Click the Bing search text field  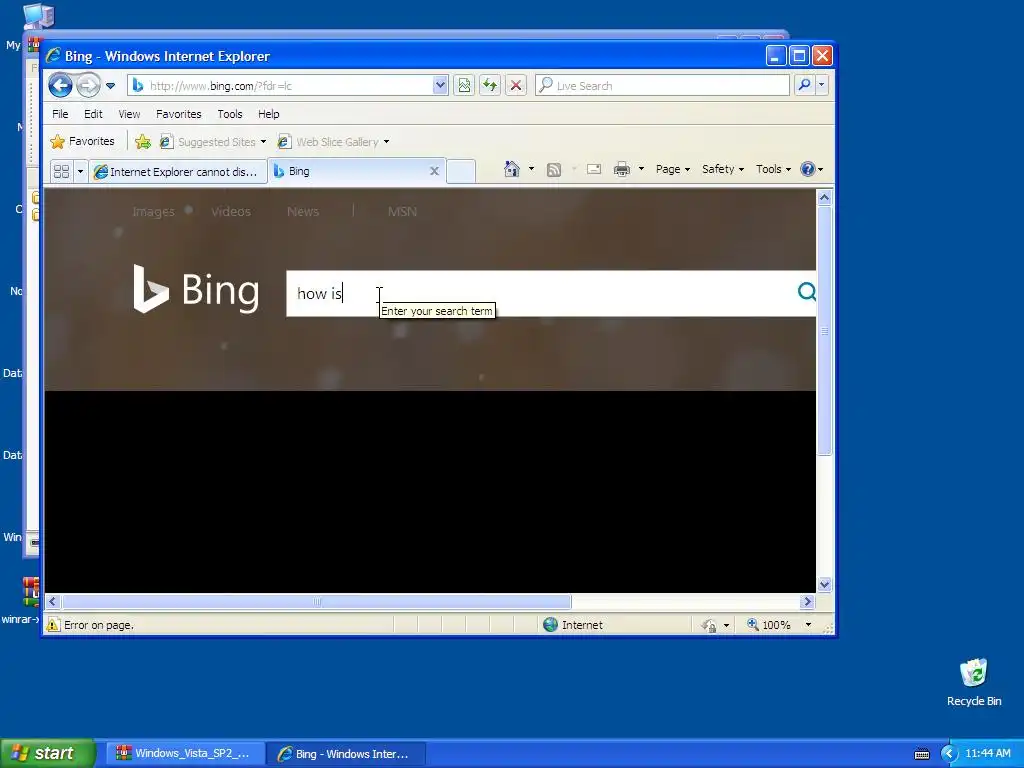pyautogui.click(x=539, y=293)
